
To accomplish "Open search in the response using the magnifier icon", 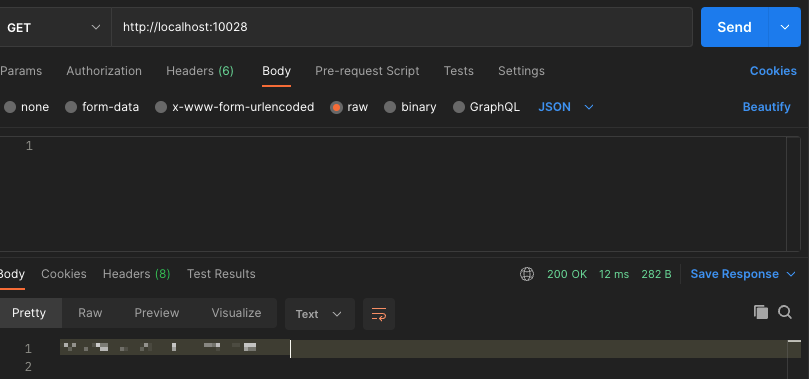I will (785, 312).
